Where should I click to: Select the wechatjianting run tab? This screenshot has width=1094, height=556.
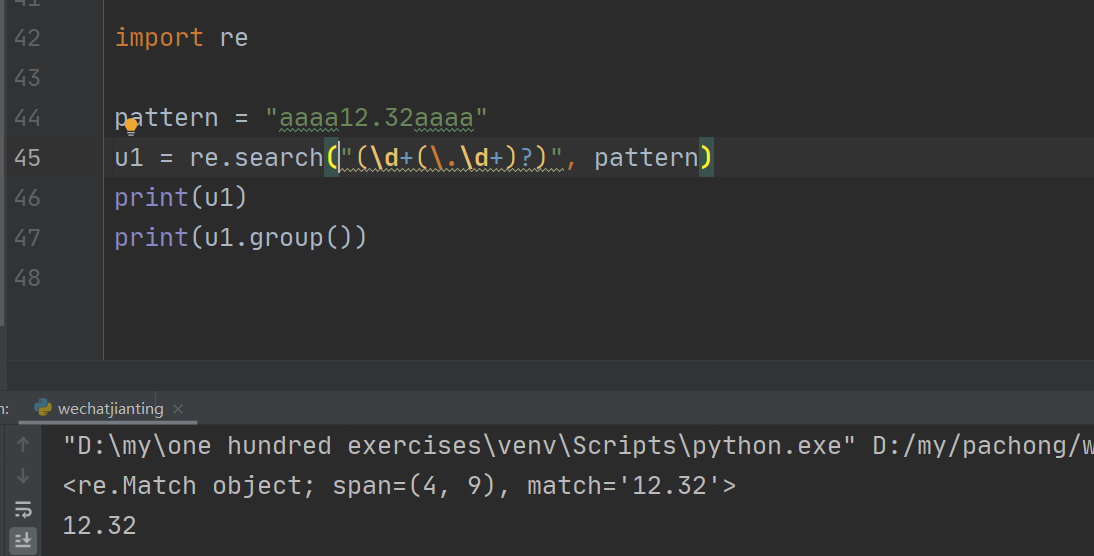click(110, 408)
